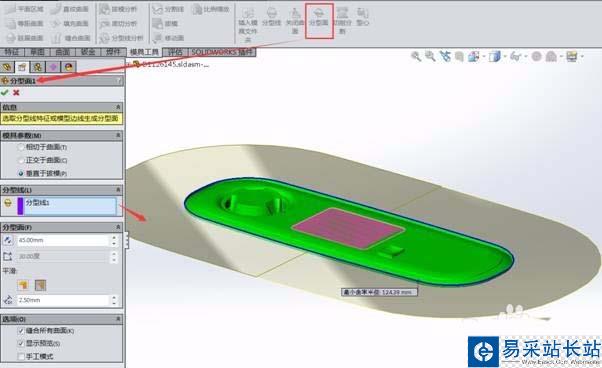
Task: Select radio 'Perpendicular to pull' (垂直于拔模)
Action: coord(21,173)
